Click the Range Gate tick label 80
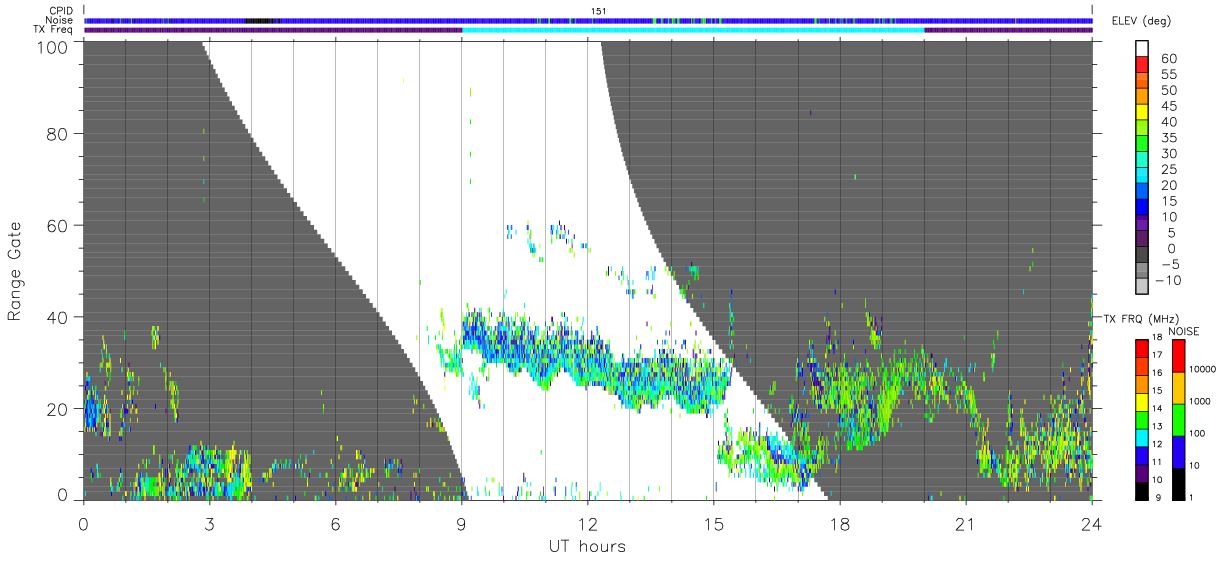Image resolution: width=1228 pixels, height=567 pixels. click(57, 133)
